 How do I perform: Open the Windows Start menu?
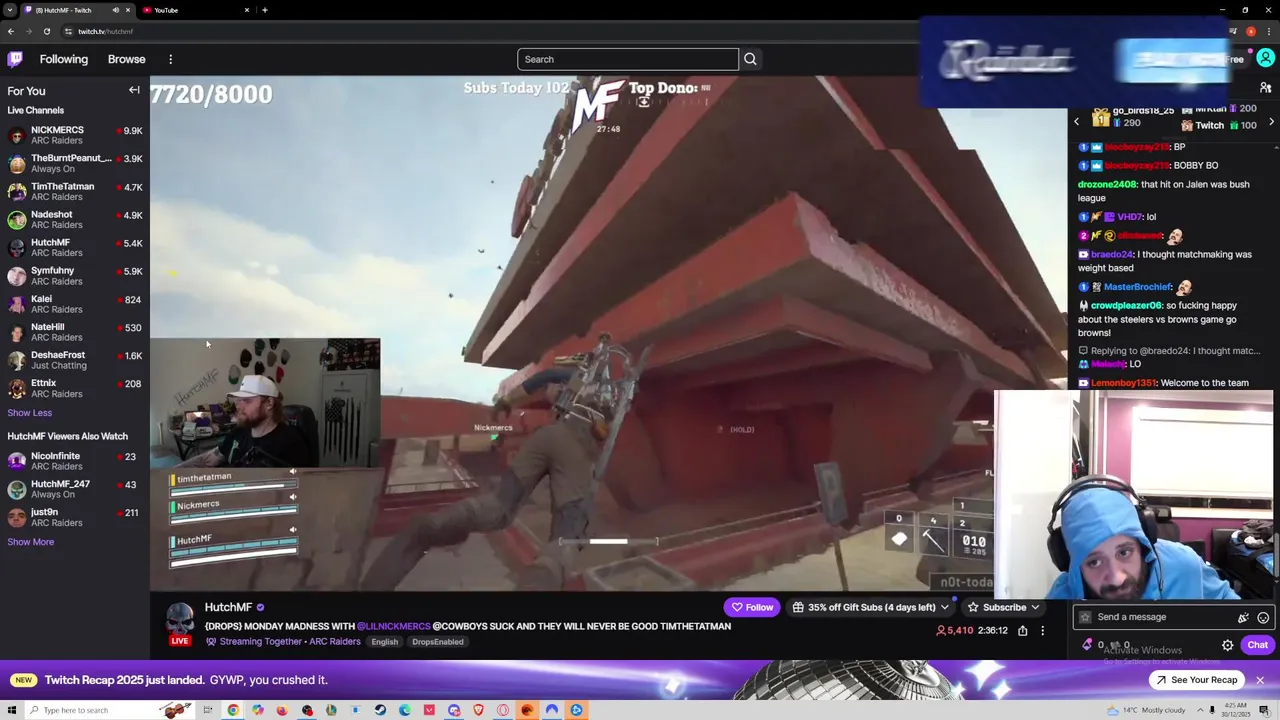[x=11, y=710]
